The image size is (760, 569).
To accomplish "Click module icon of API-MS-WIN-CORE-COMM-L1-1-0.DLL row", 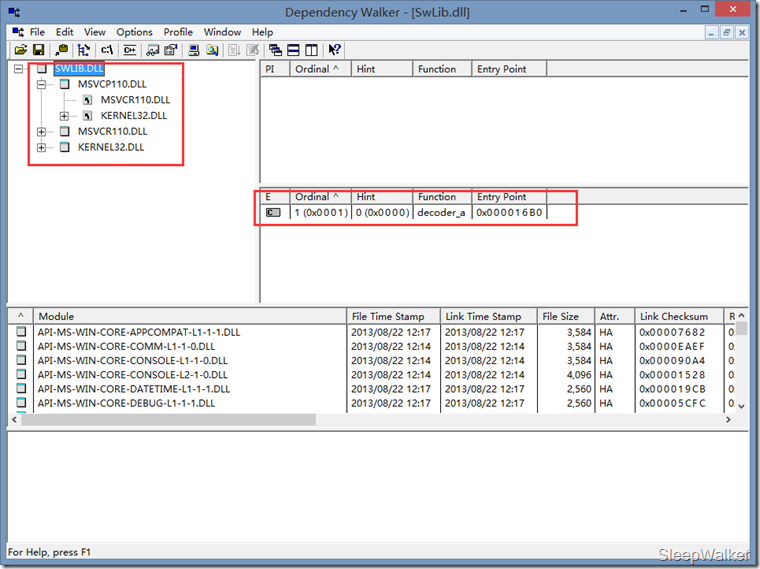I will [x=21, y=346].
